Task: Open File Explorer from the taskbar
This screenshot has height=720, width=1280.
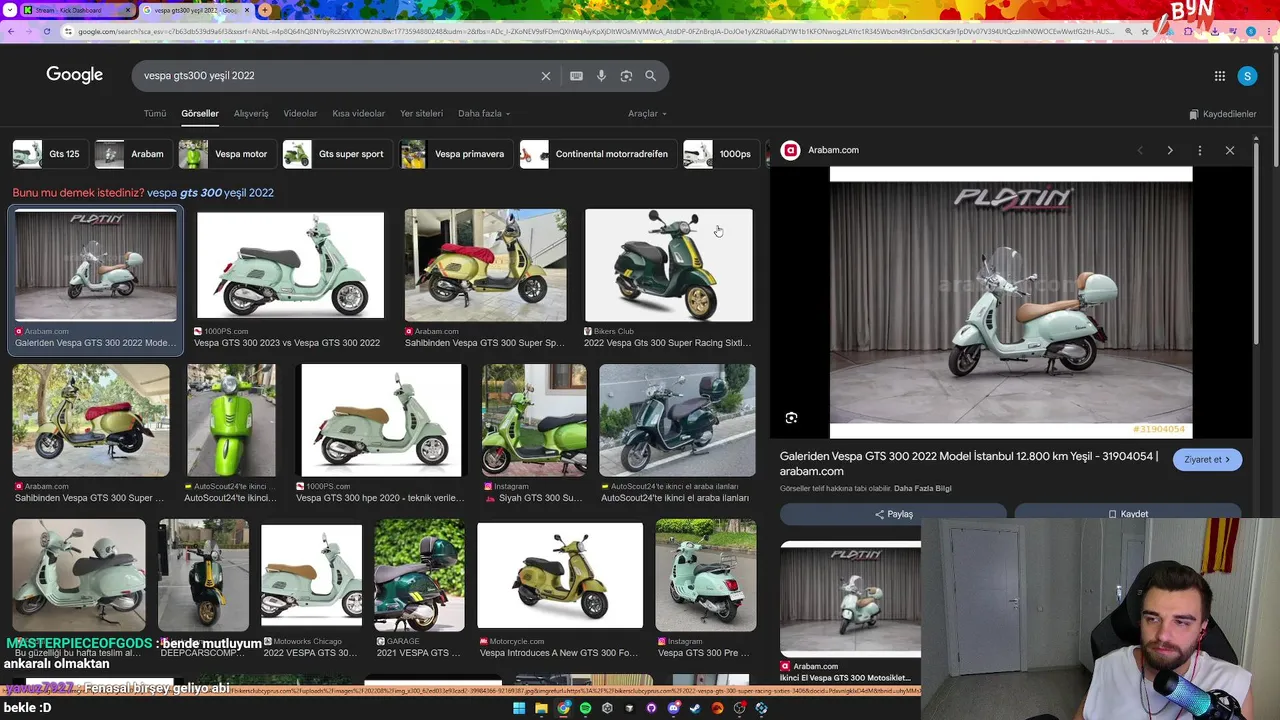Action: pos(541,708)
